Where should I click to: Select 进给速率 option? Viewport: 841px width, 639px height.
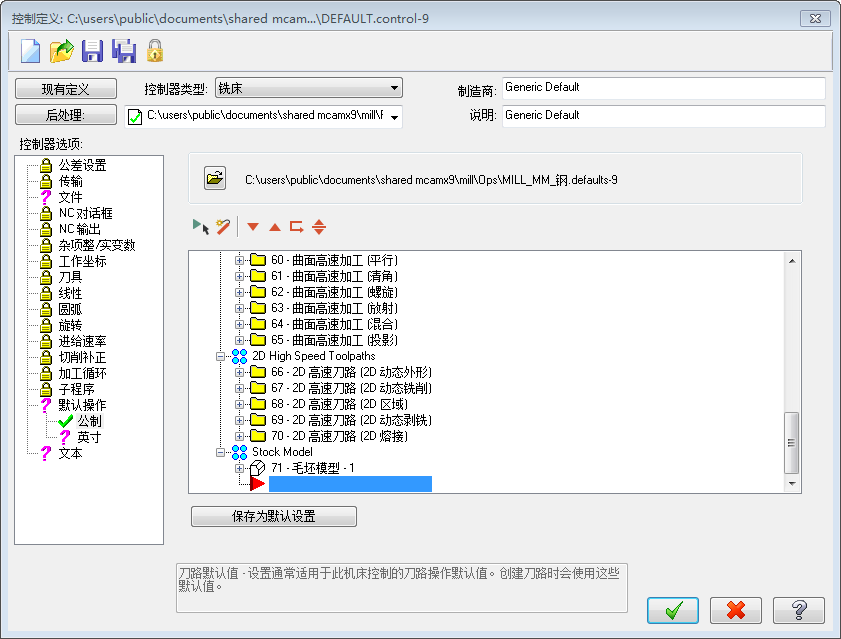pos(82,341)
